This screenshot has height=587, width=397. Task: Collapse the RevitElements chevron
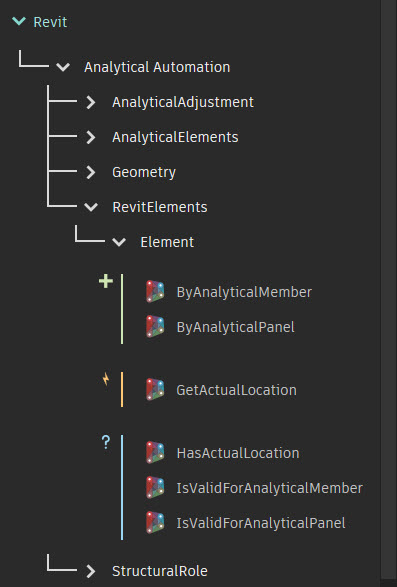coord(91,207)
